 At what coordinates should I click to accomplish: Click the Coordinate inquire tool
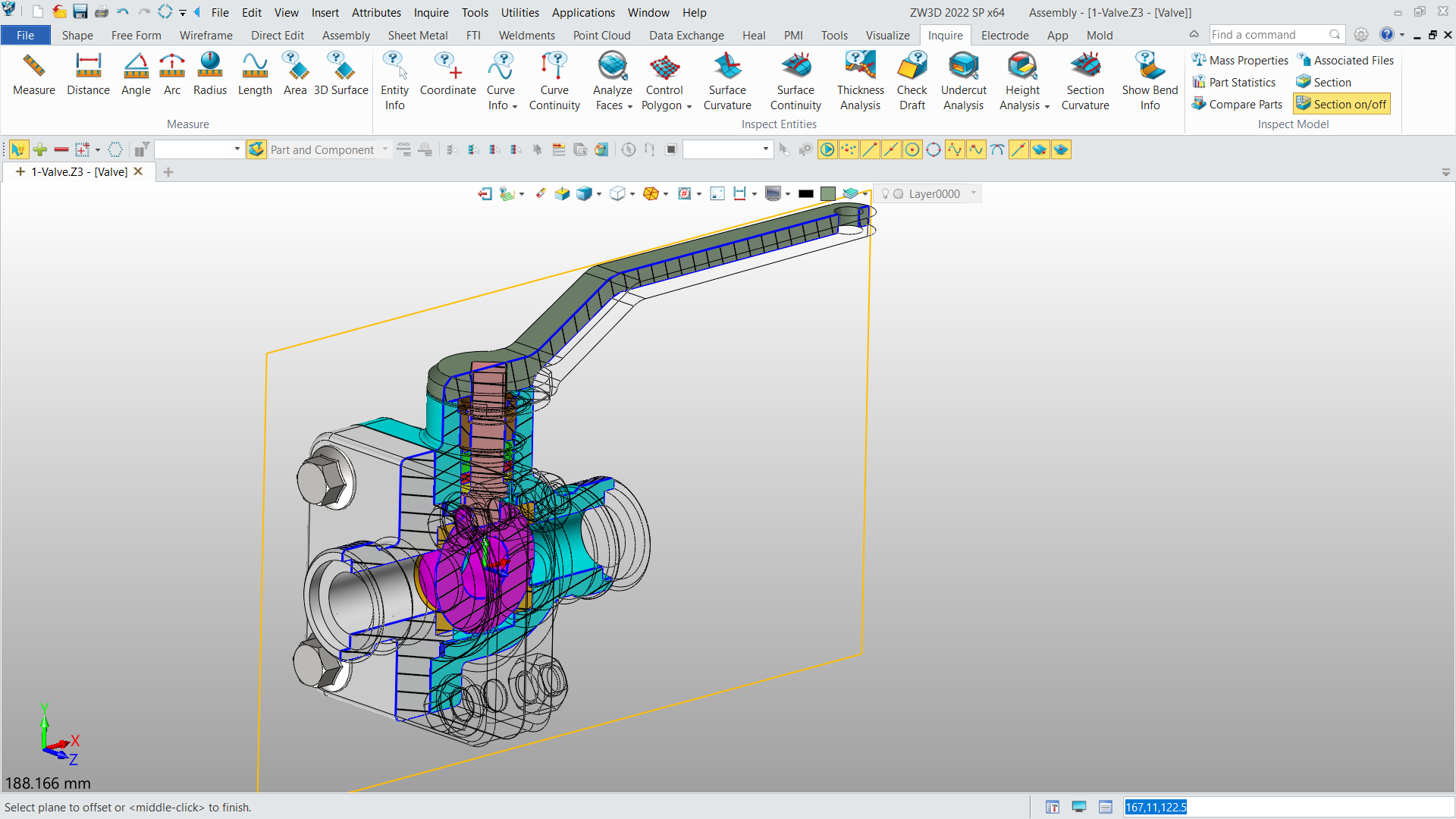pyautogui.click(x=447, y=76)
